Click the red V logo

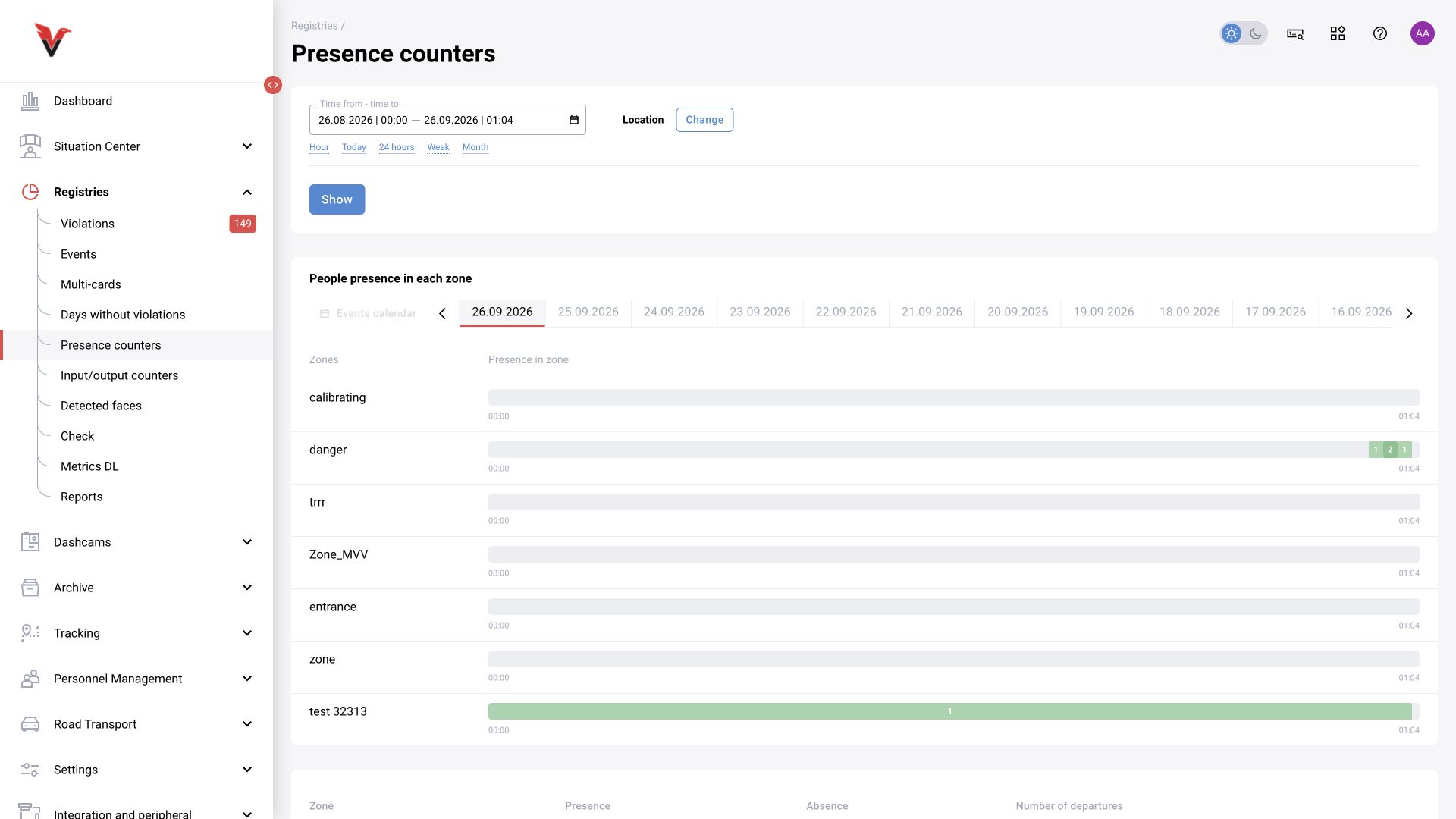(x=52, y=39)
